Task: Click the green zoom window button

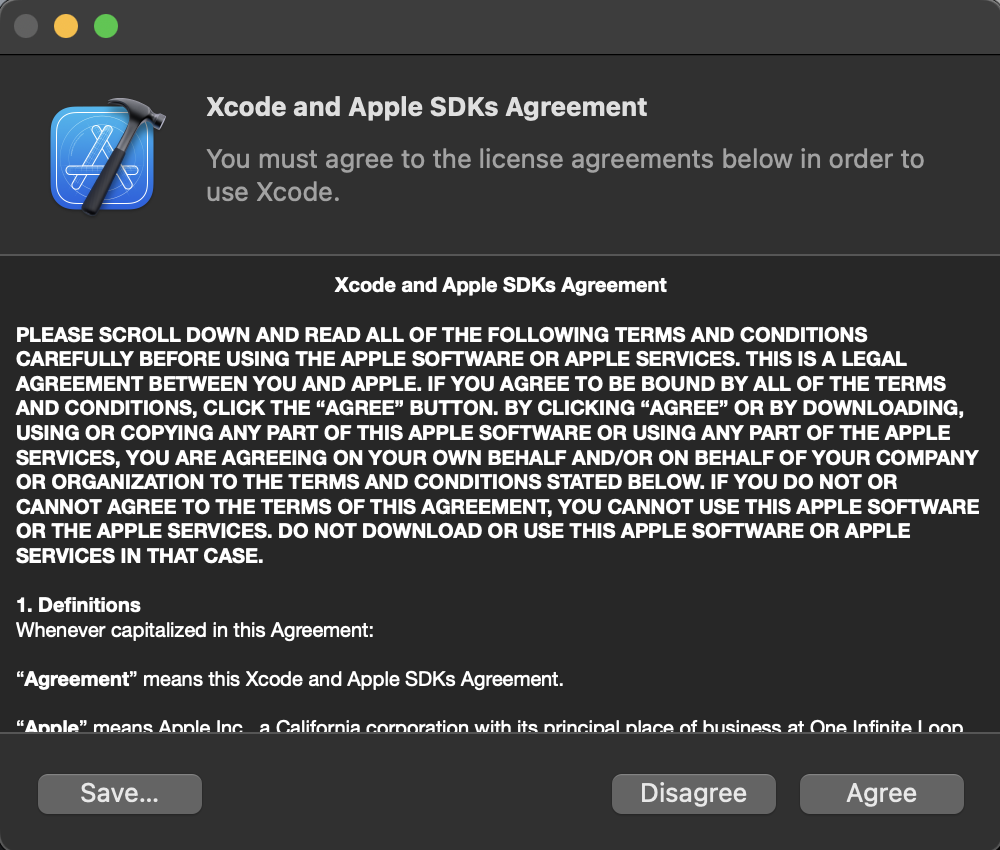Action: (x=106, y=26)
